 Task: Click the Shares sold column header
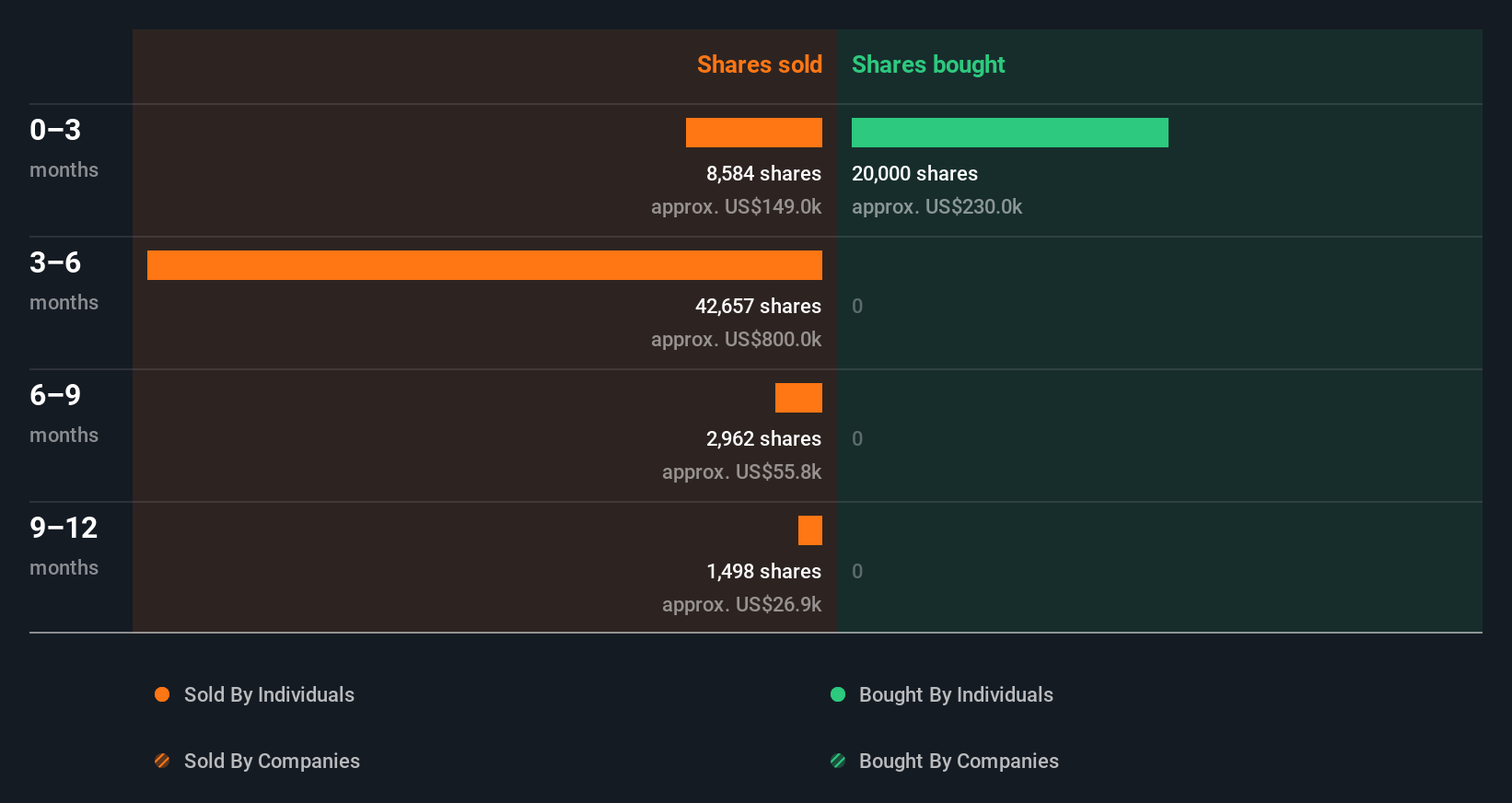point(760,64)
